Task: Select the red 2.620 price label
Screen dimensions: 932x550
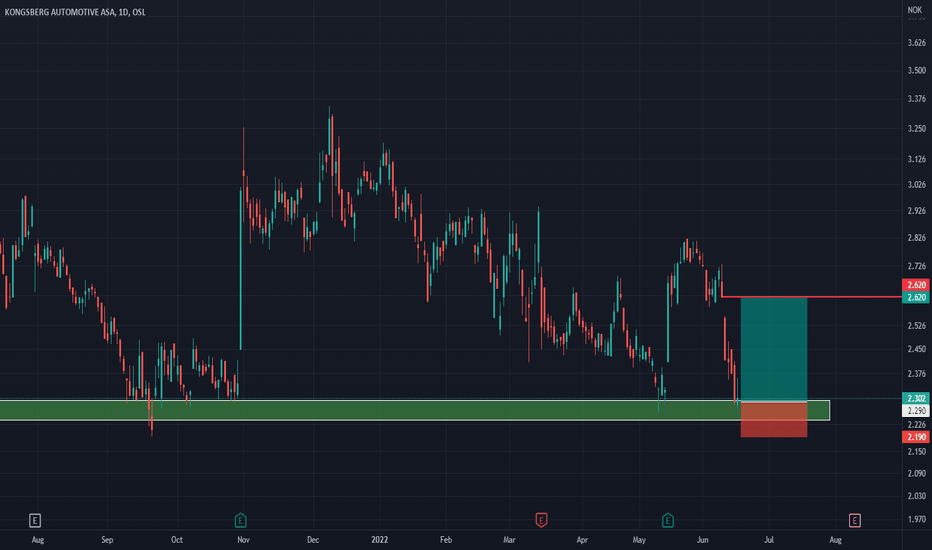Action: [916, 285]
